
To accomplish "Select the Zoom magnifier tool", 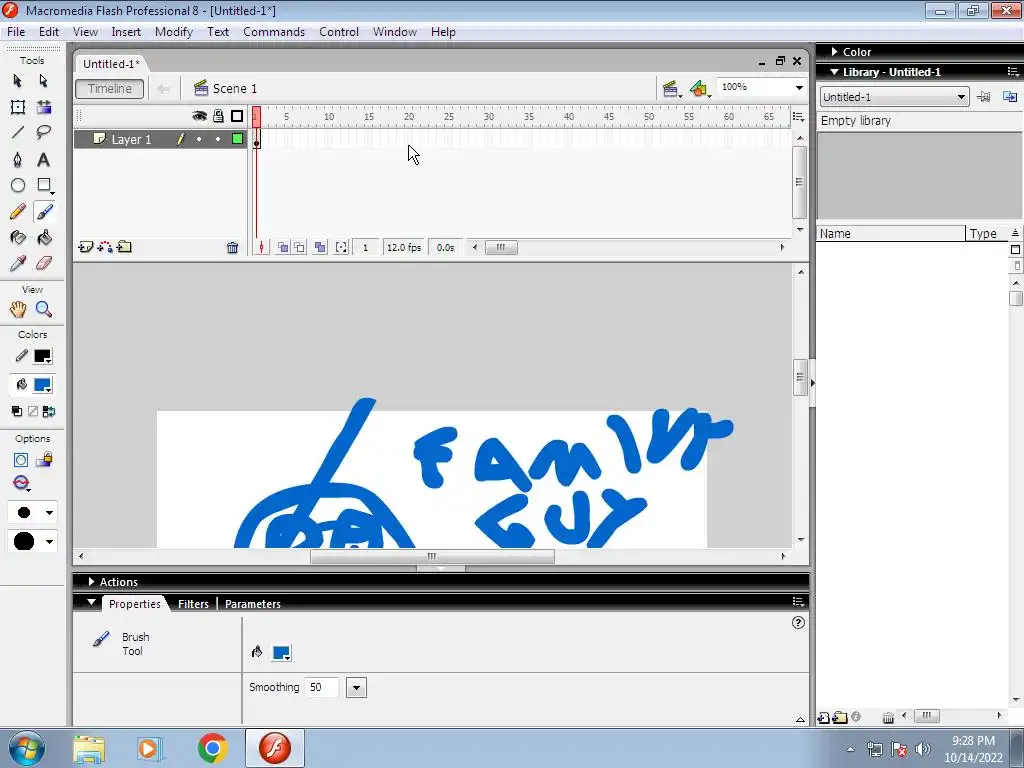I will pyautogui.click(x=44, y=309).
